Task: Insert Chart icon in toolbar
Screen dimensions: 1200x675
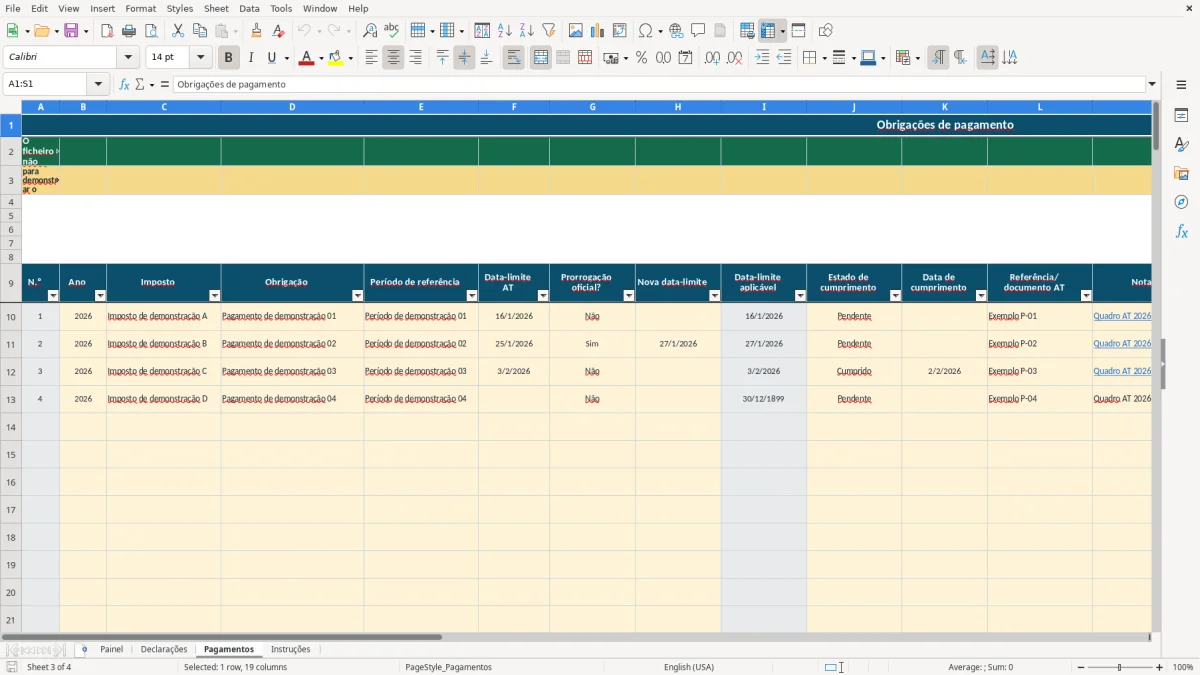Action: 598,31
